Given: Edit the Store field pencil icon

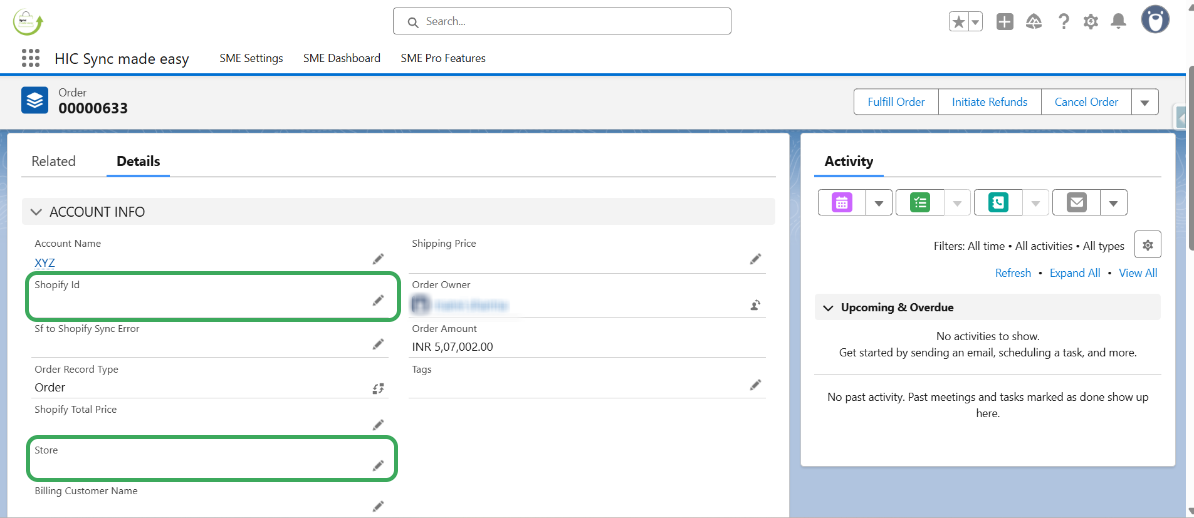Looking at the screenshot, I should (x=378, y=465).
